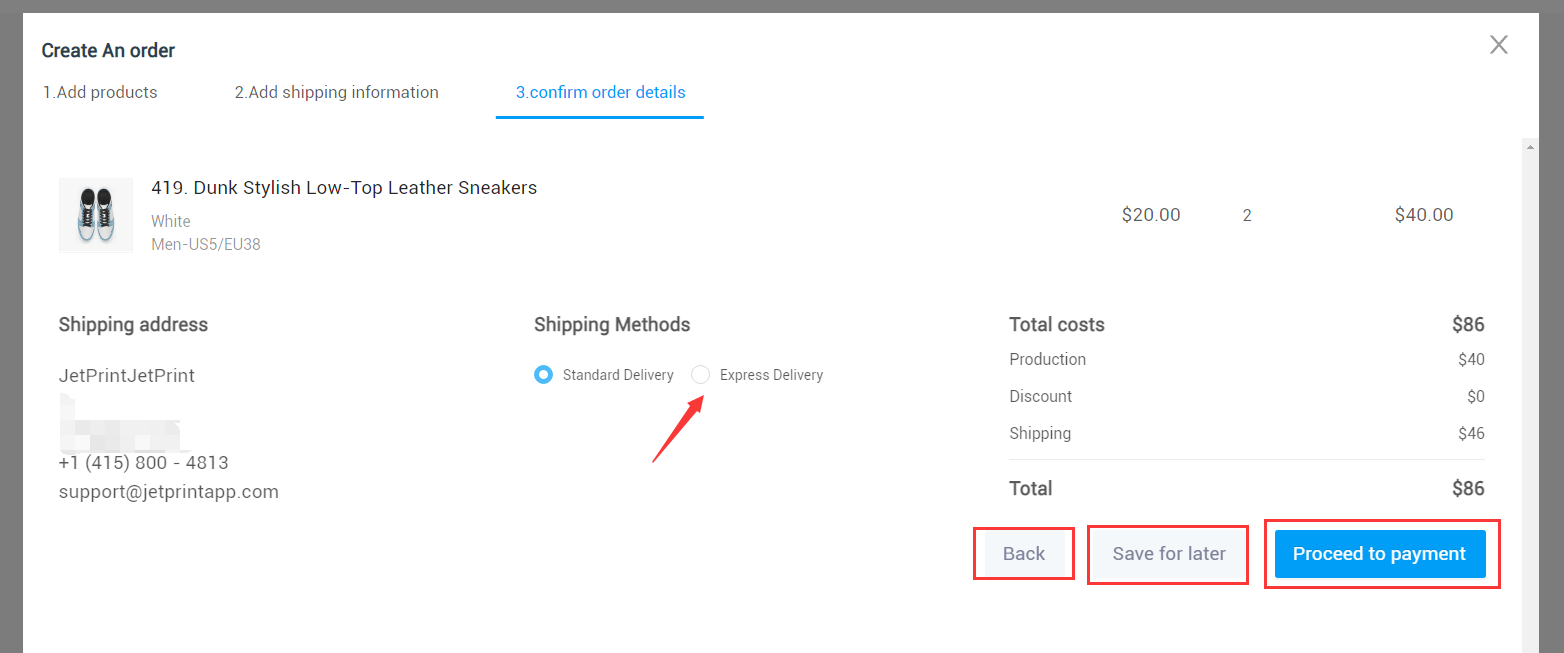The height and width of the screenshot is (653, 1564).
Task: Click the JetPrintJetPrint recipient name
Action: 127,376
